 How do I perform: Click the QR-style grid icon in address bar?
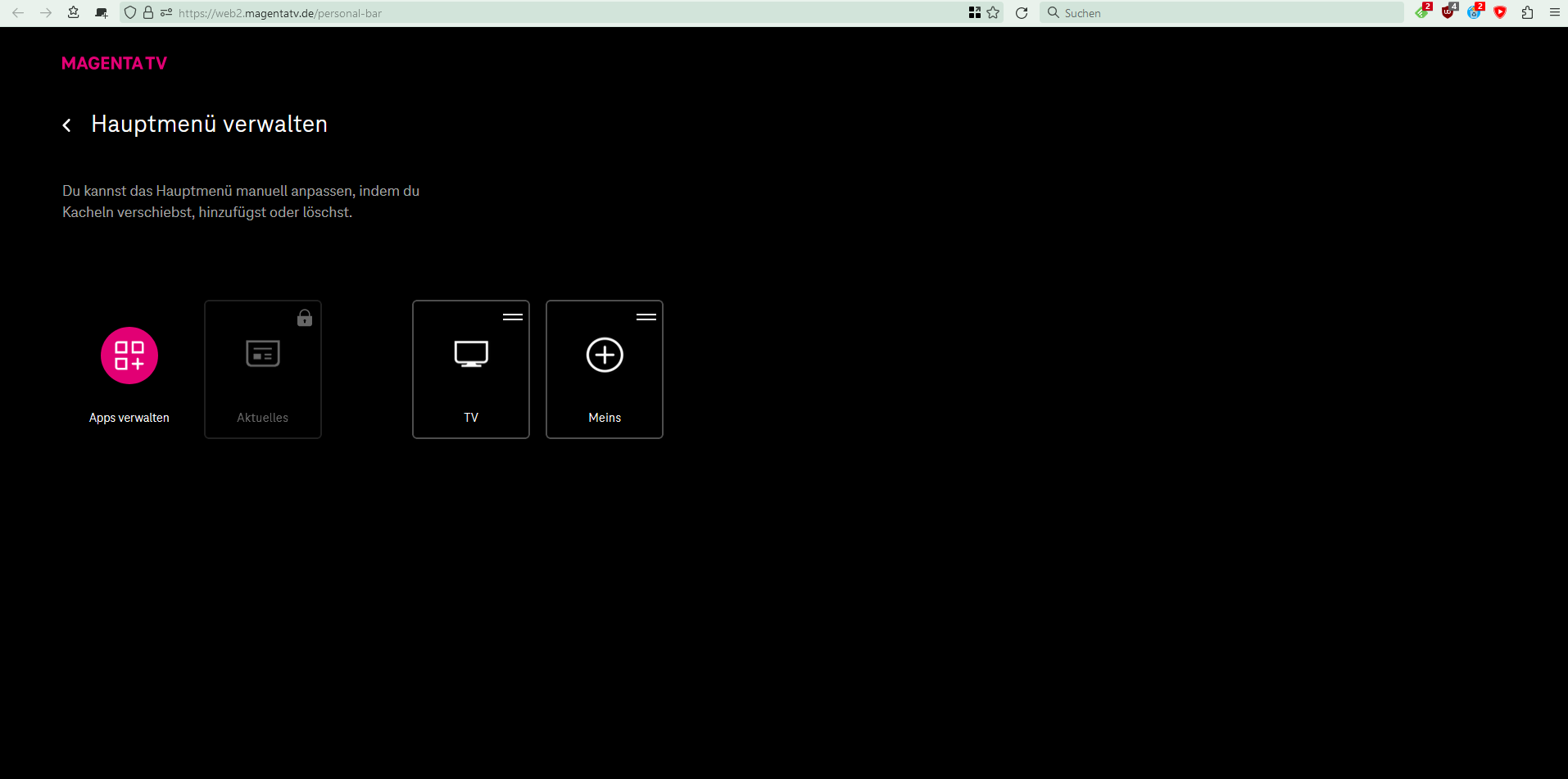point(975,13)
